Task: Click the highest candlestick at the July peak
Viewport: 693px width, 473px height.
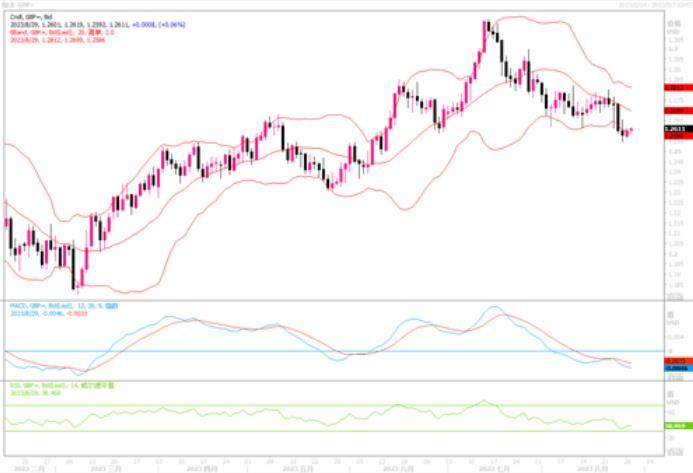Action: point(486,30)
